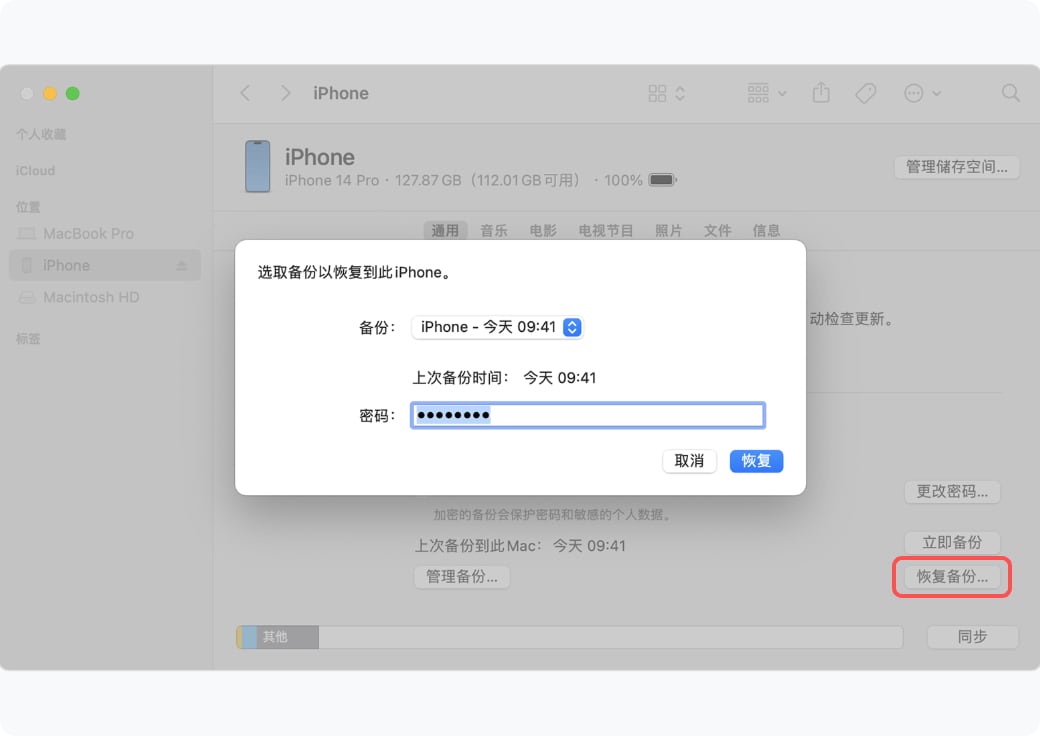Click the 恢复 button in dialog
This screenshot has height=736, width=1040.
point(756,461)
